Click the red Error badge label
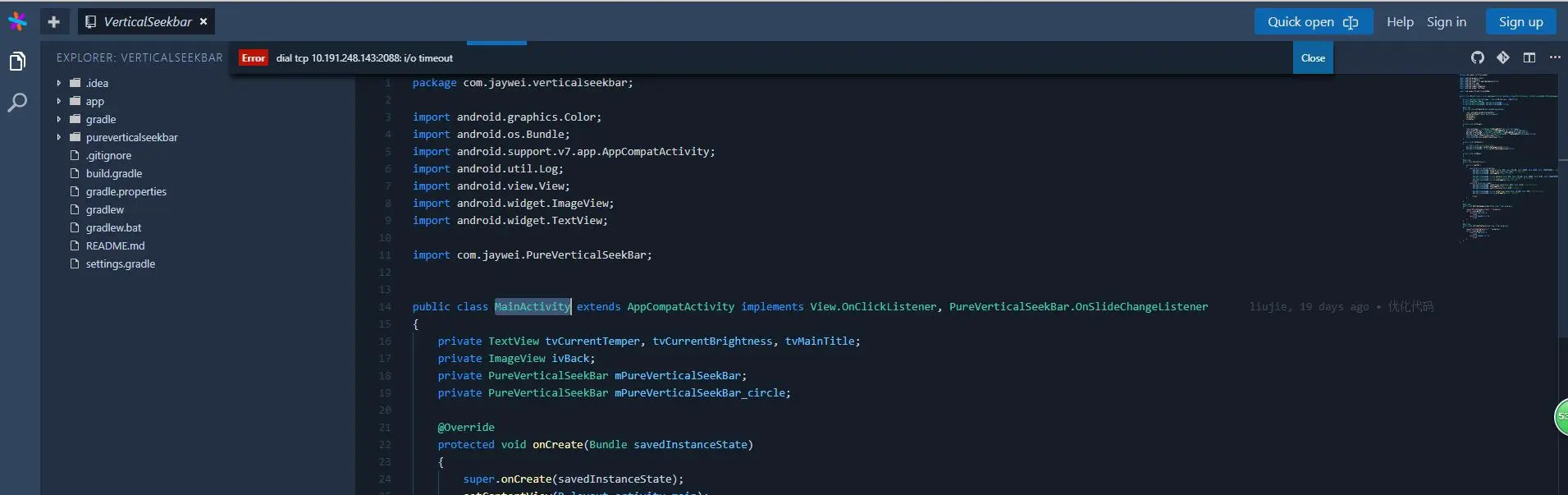The height and width of the screenshot is (495, 1568). [x=254, y=58]
